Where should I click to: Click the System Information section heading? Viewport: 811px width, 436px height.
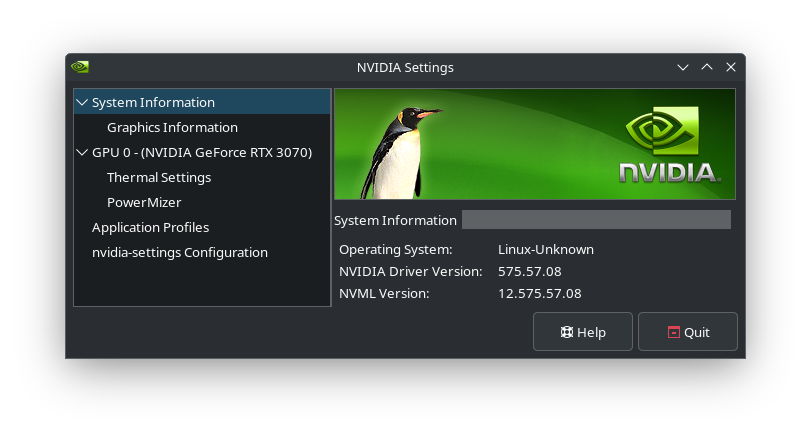(395, 220)
